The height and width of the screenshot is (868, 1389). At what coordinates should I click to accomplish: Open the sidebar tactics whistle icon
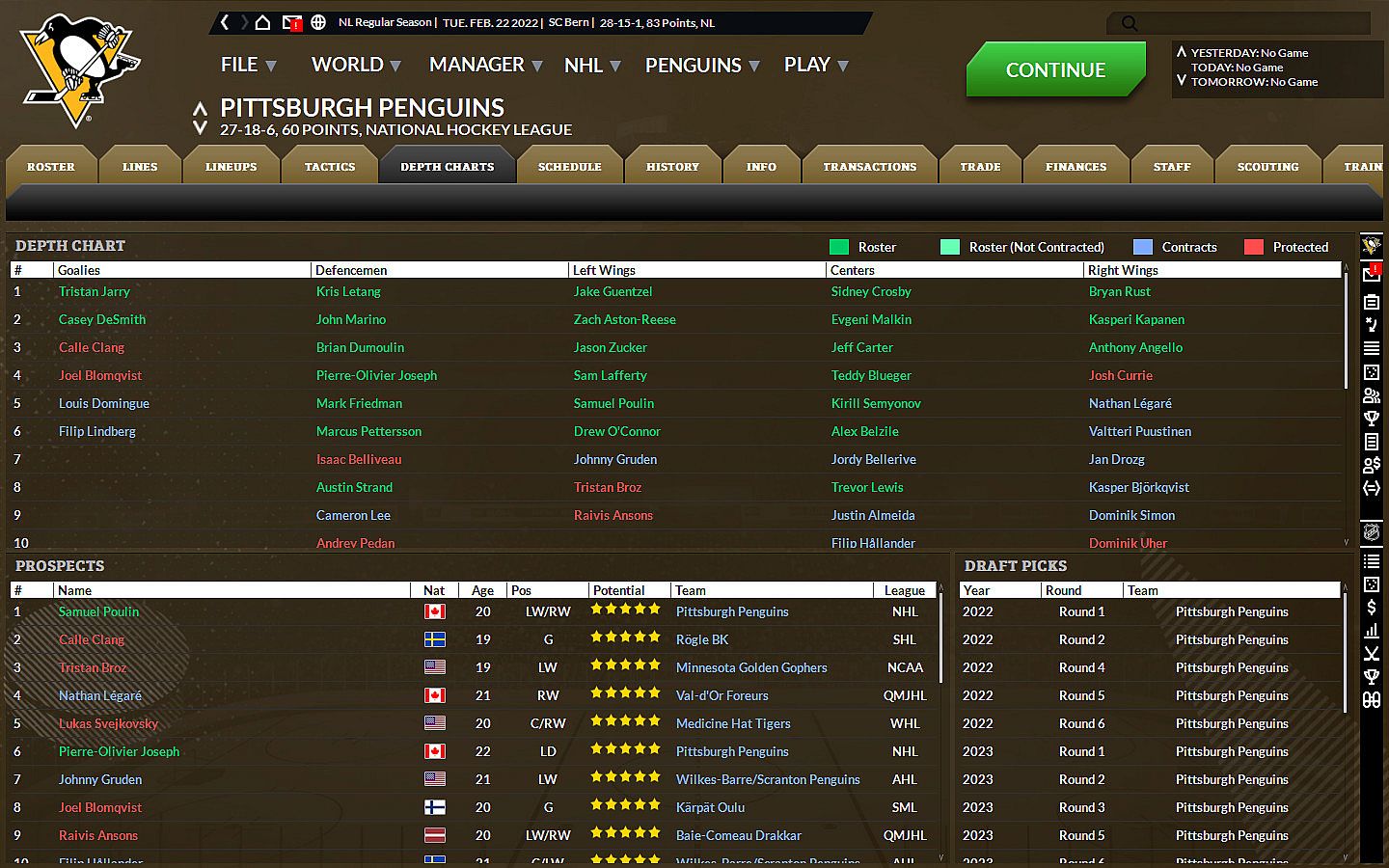pyautogui.click(x=1372, y=325)
